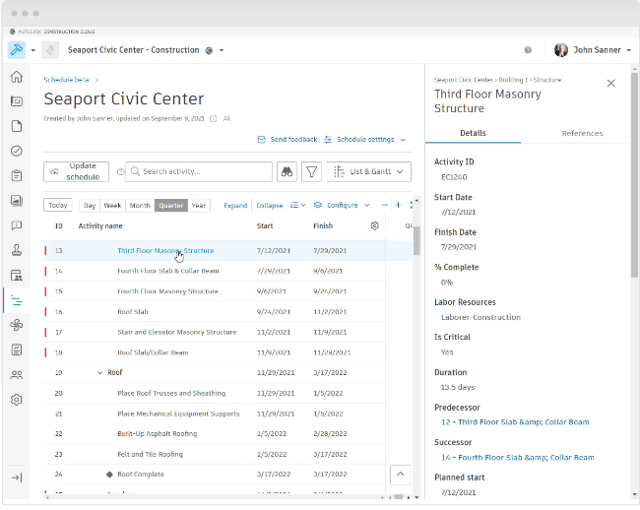The image size is (640, 510).
Task: Click the help question mark icon
Action: coord(528,50)
